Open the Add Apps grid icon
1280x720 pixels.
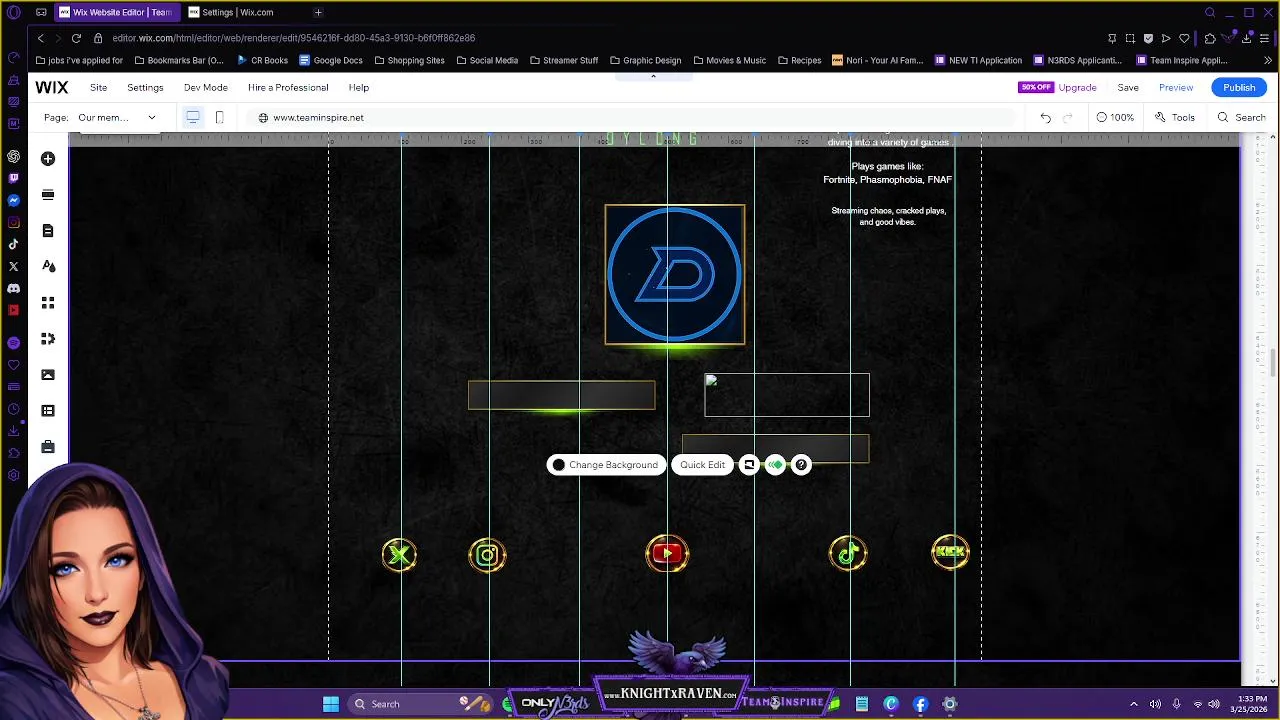48,303
